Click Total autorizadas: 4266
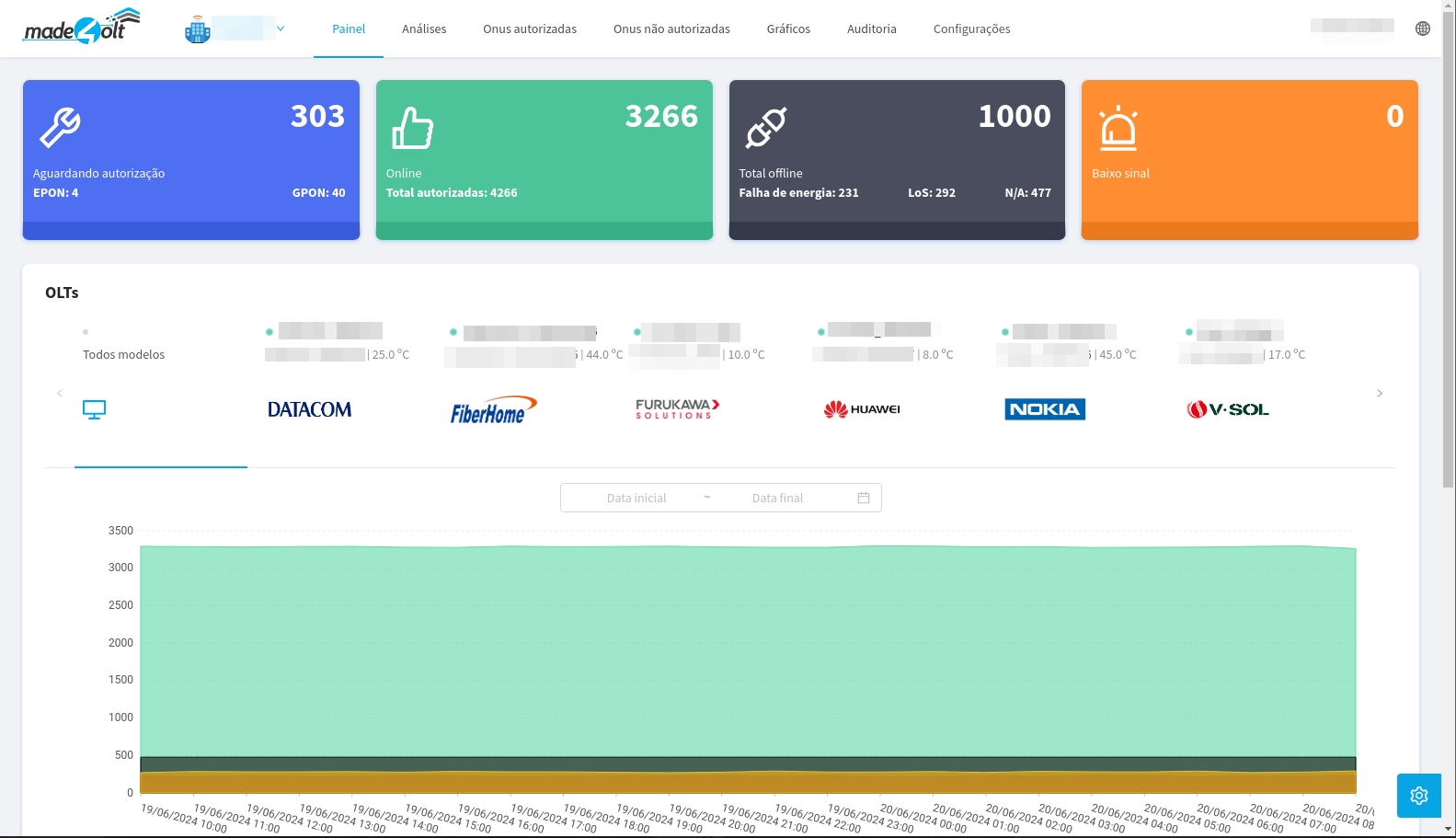 tap(452, 192)
